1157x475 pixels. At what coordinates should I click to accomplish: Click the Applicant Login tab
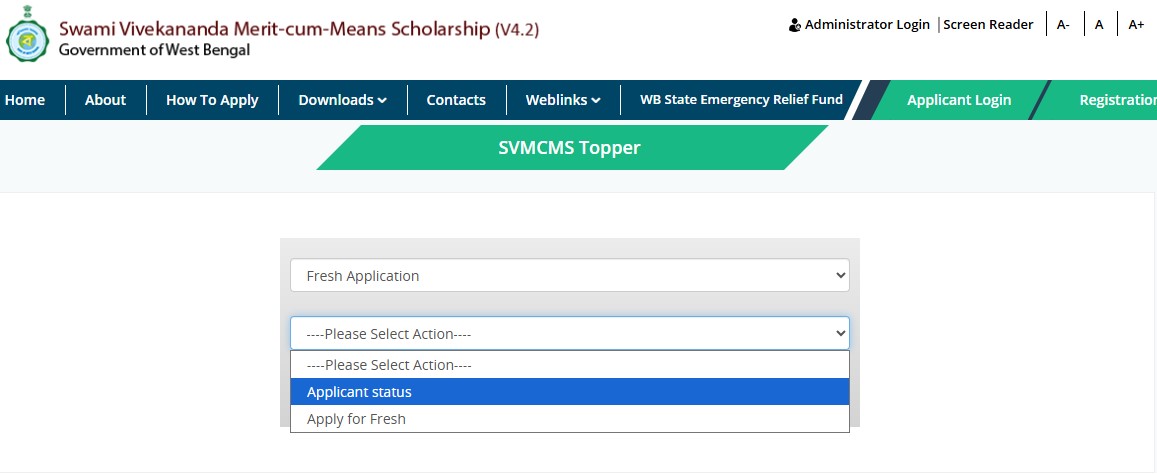(959, 100)
